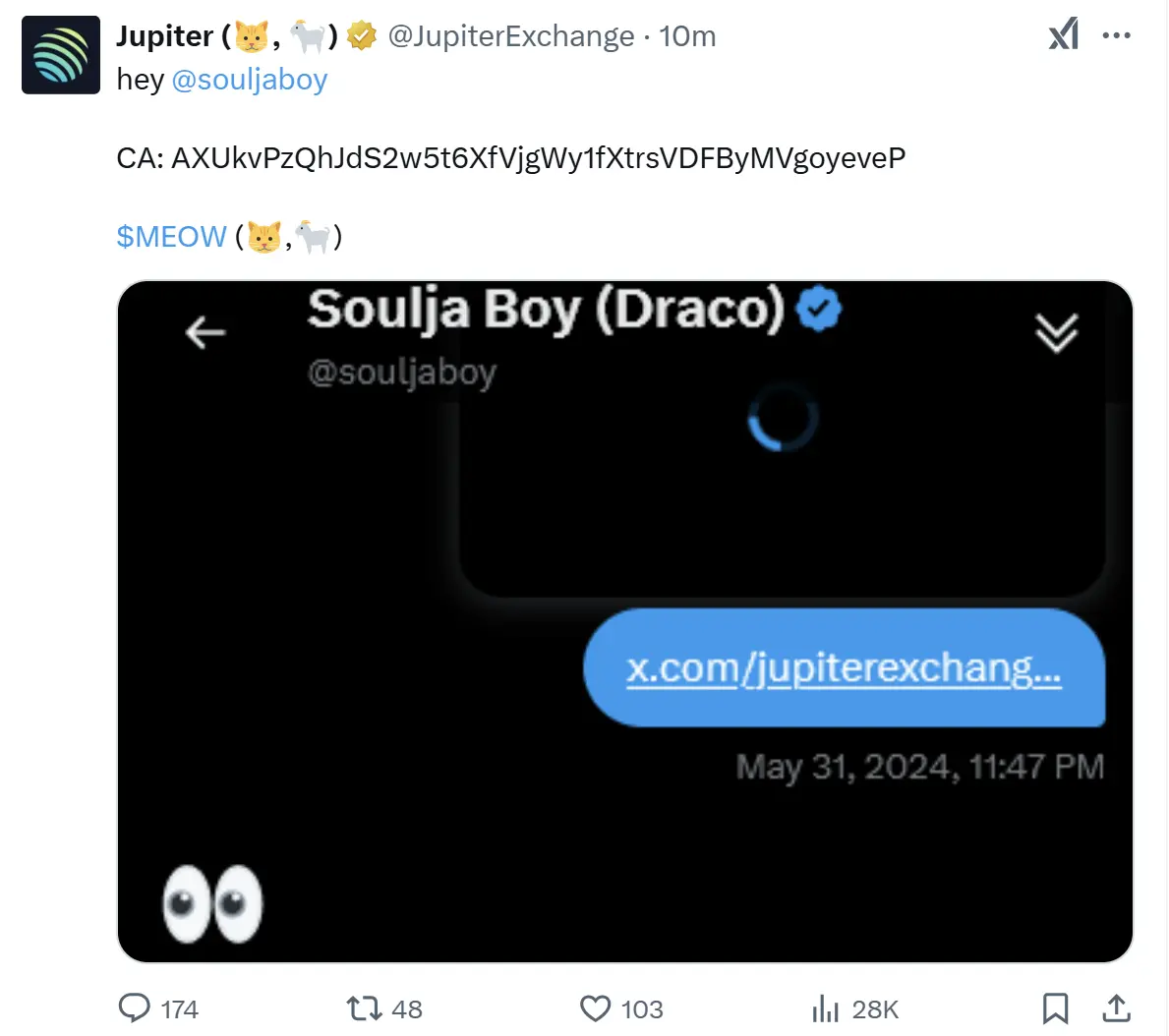Like the post with heart icon
1169x1036 pixels.
coord(595,1008)
